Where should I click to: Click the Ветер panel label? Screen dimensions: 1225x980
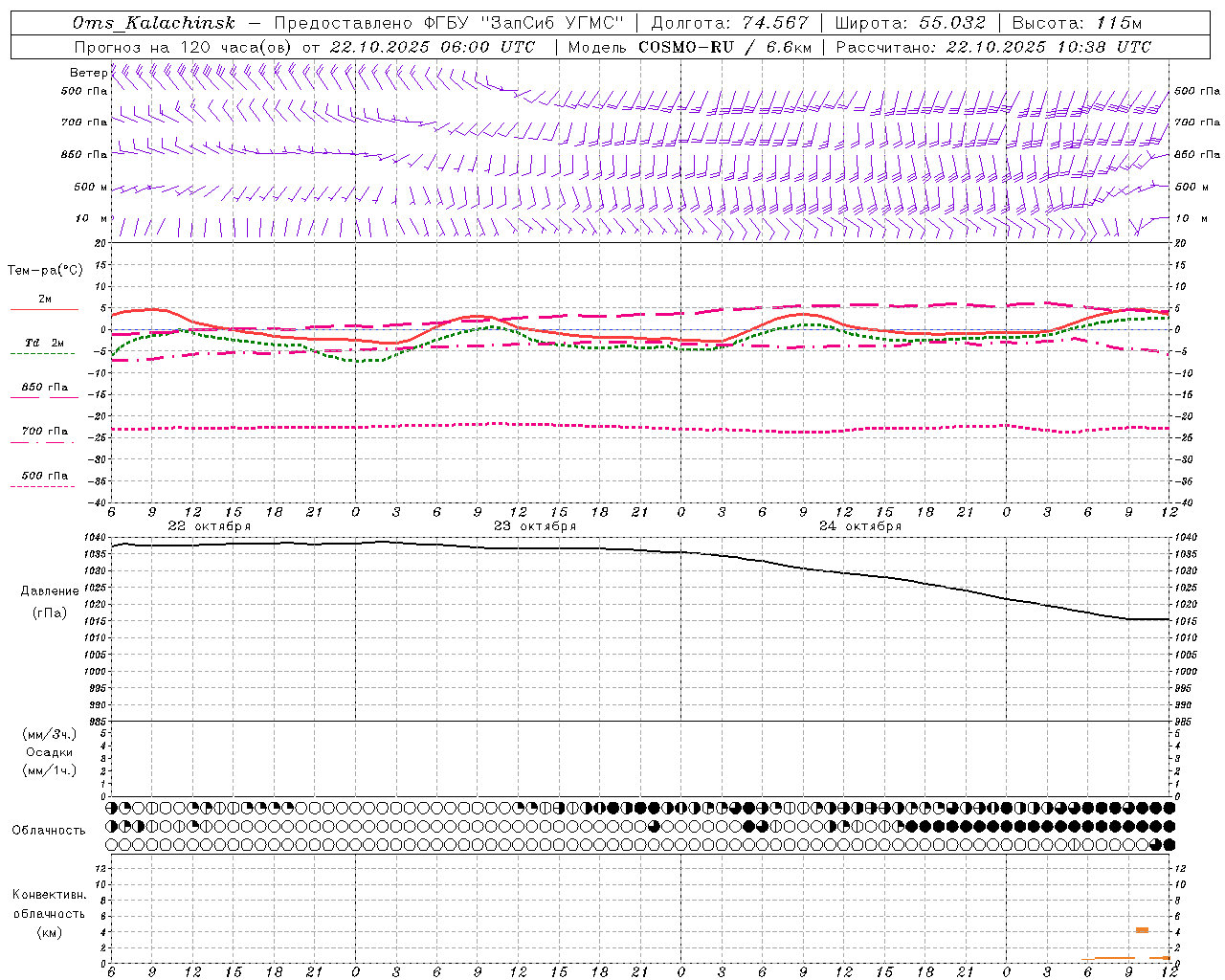(x=88, y=73)
